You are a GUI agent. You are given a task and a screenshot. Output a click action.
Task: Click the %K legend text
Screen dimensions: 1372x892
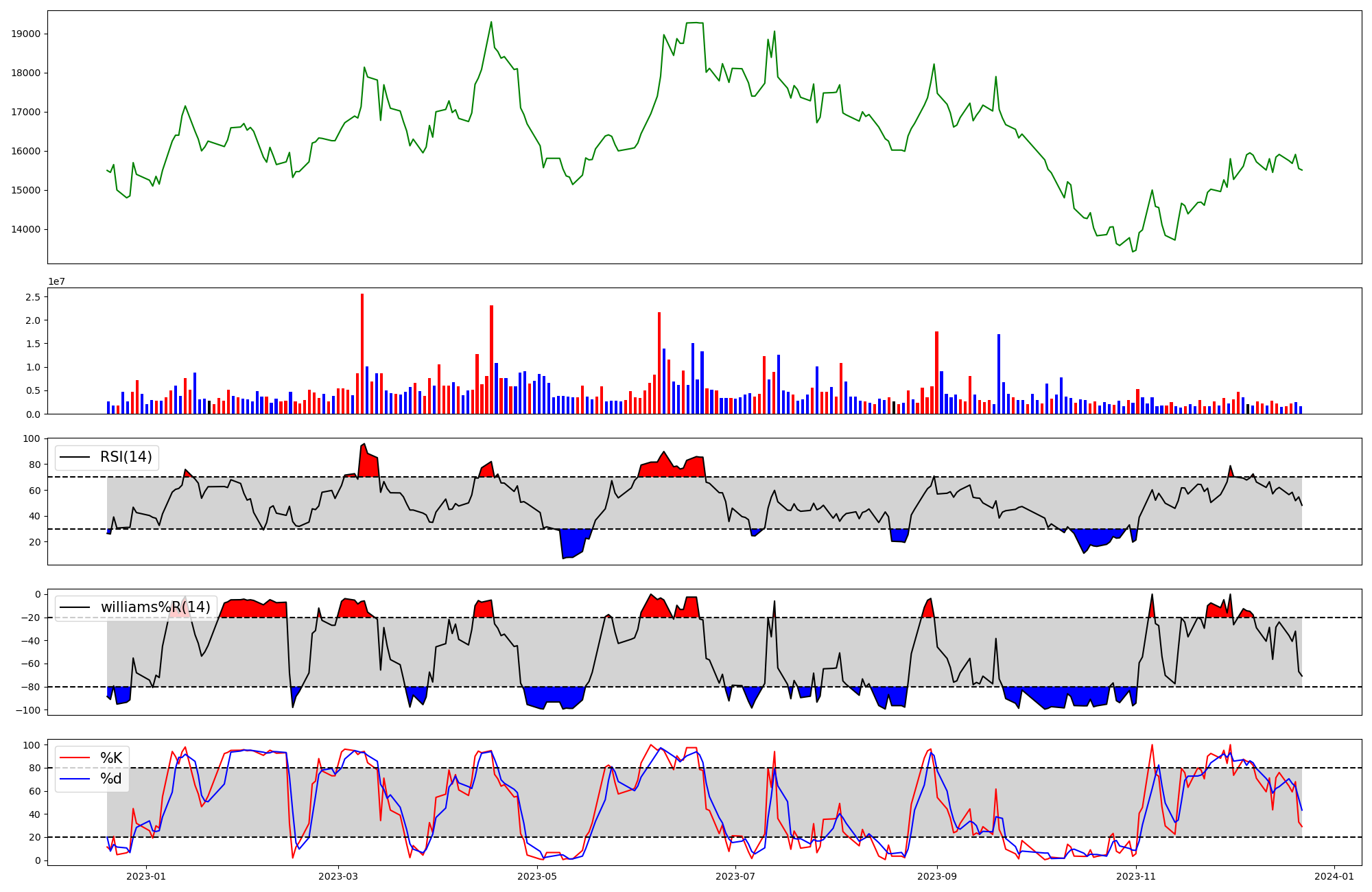(x=111, y=758)
